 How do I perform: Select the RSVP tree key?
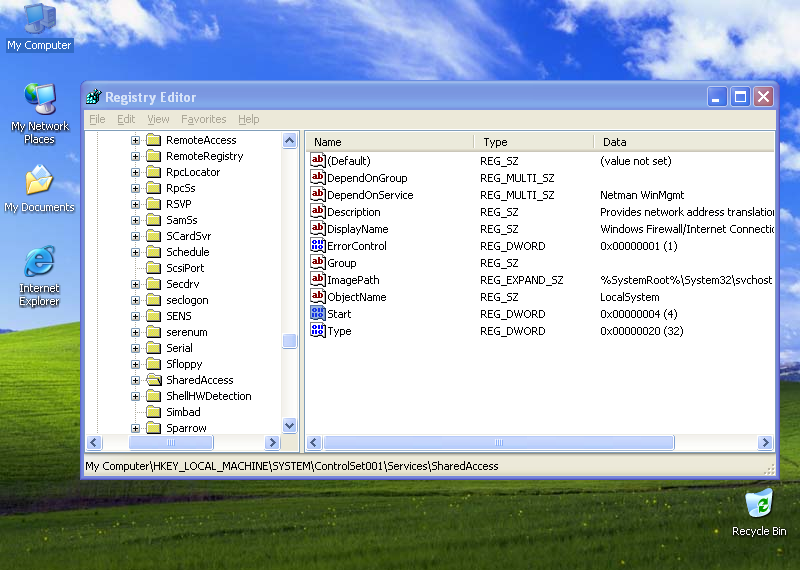(x=179, y=204)
